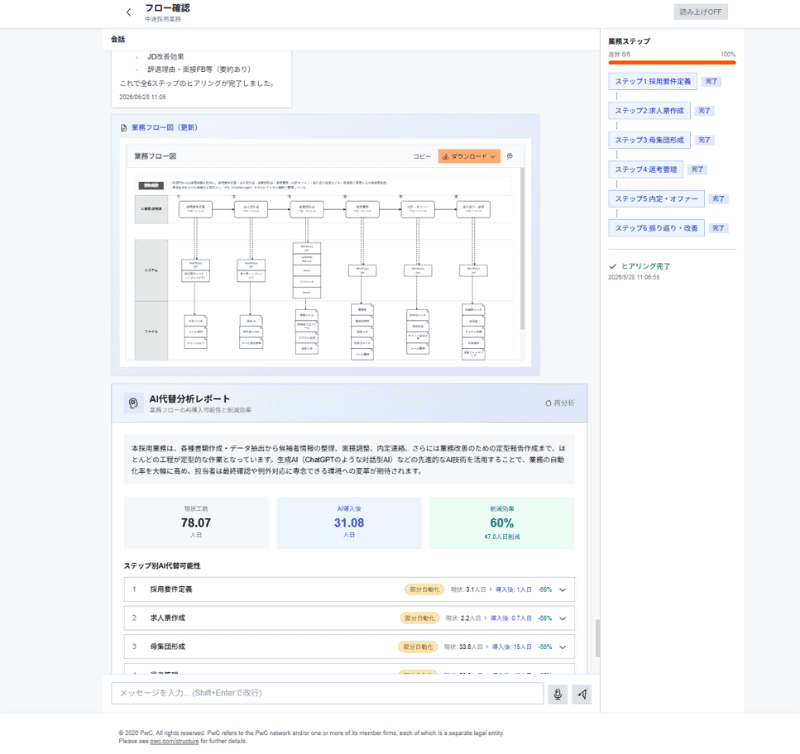Click the フロー確認 page title

coord(167,8)
